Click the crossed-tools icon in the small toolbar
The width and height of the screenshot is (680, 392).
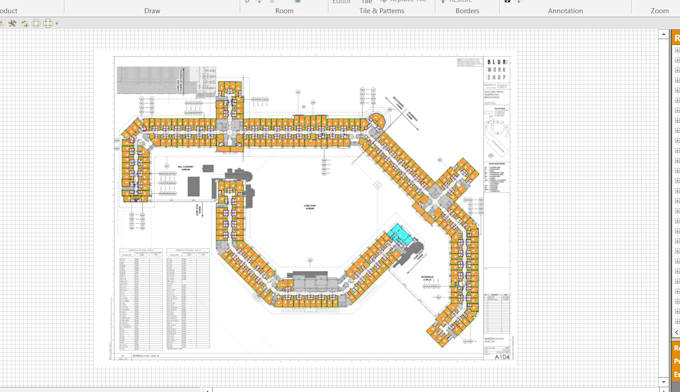click(x=12, y=23)
